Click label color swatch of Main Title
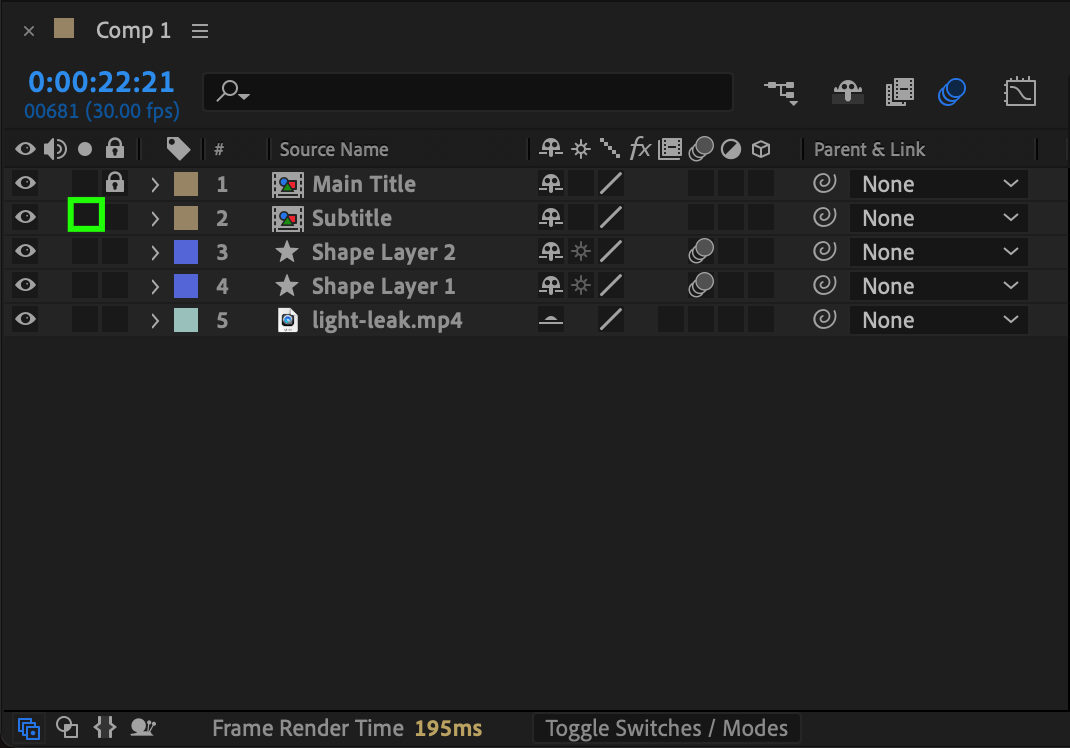The width and height of the screenshot is (1070, 748). coord(186,184)
